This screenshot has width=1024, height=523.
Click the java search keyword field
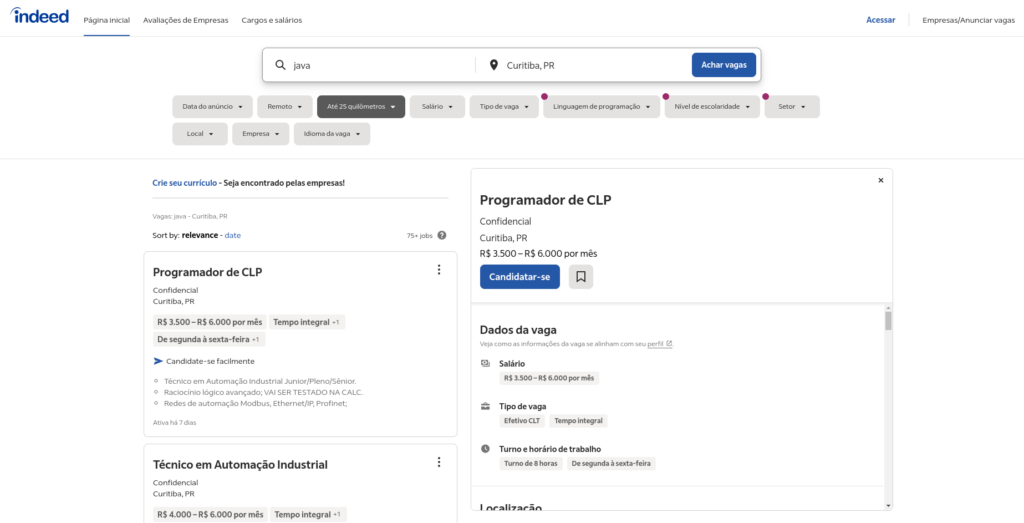[380, 65]
